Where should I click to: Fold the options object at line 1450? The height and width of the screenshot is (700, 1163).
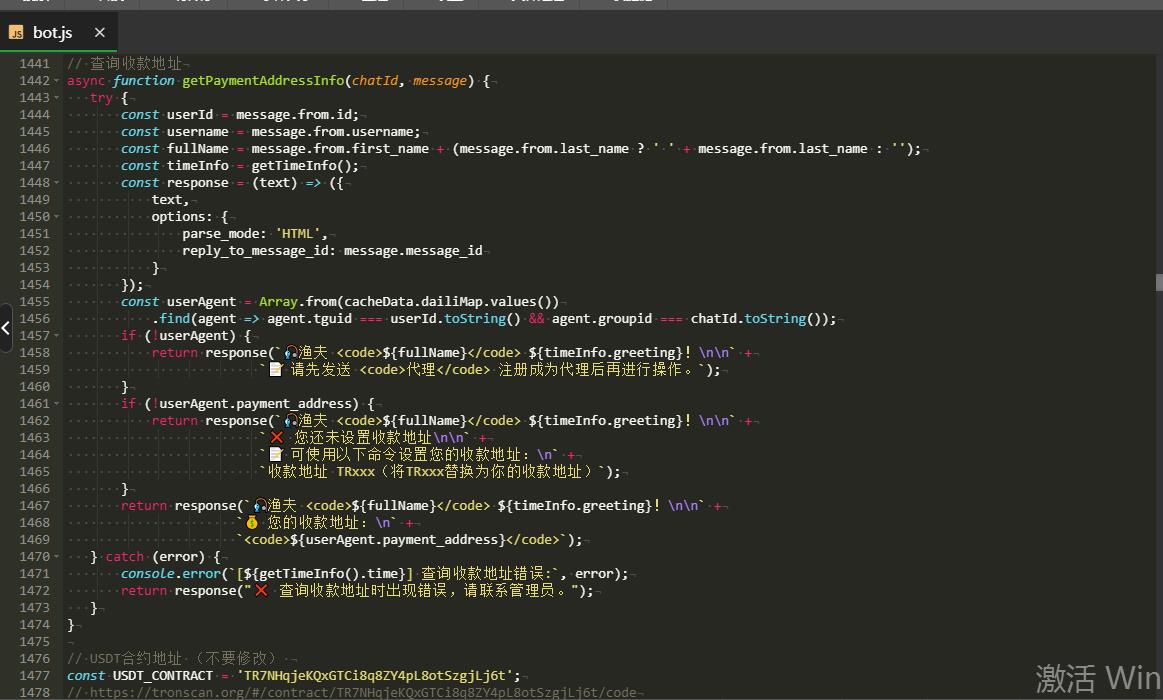click(56, 217)
